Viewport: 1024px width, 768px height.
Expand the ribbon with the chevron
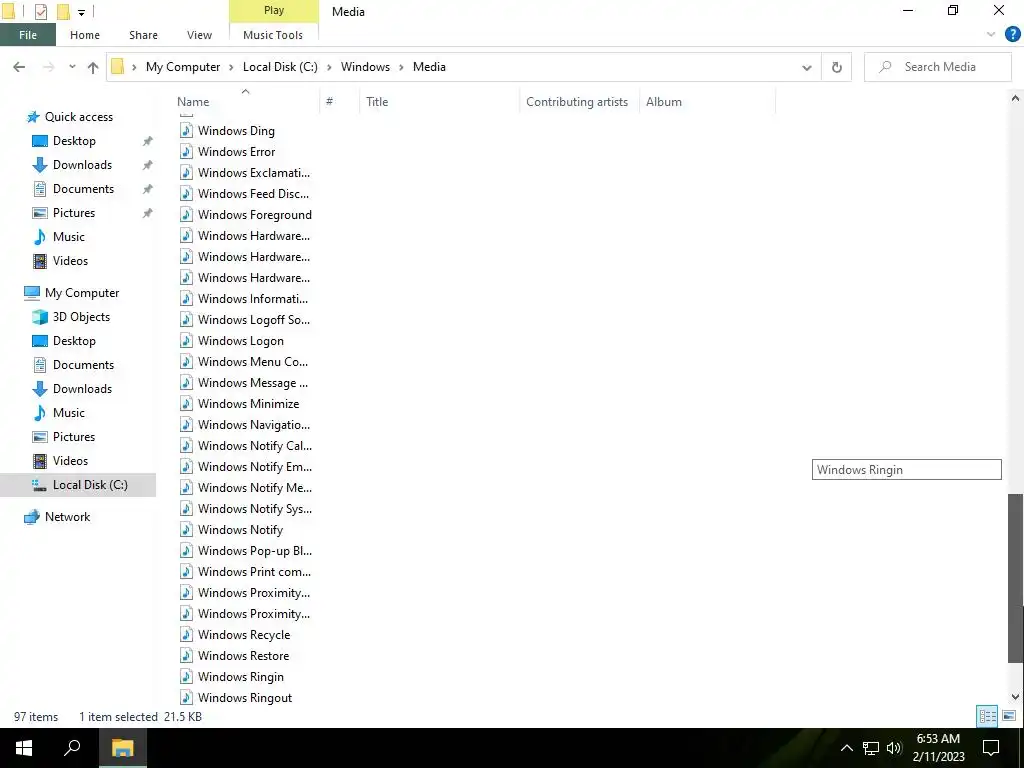click(991, 35)
